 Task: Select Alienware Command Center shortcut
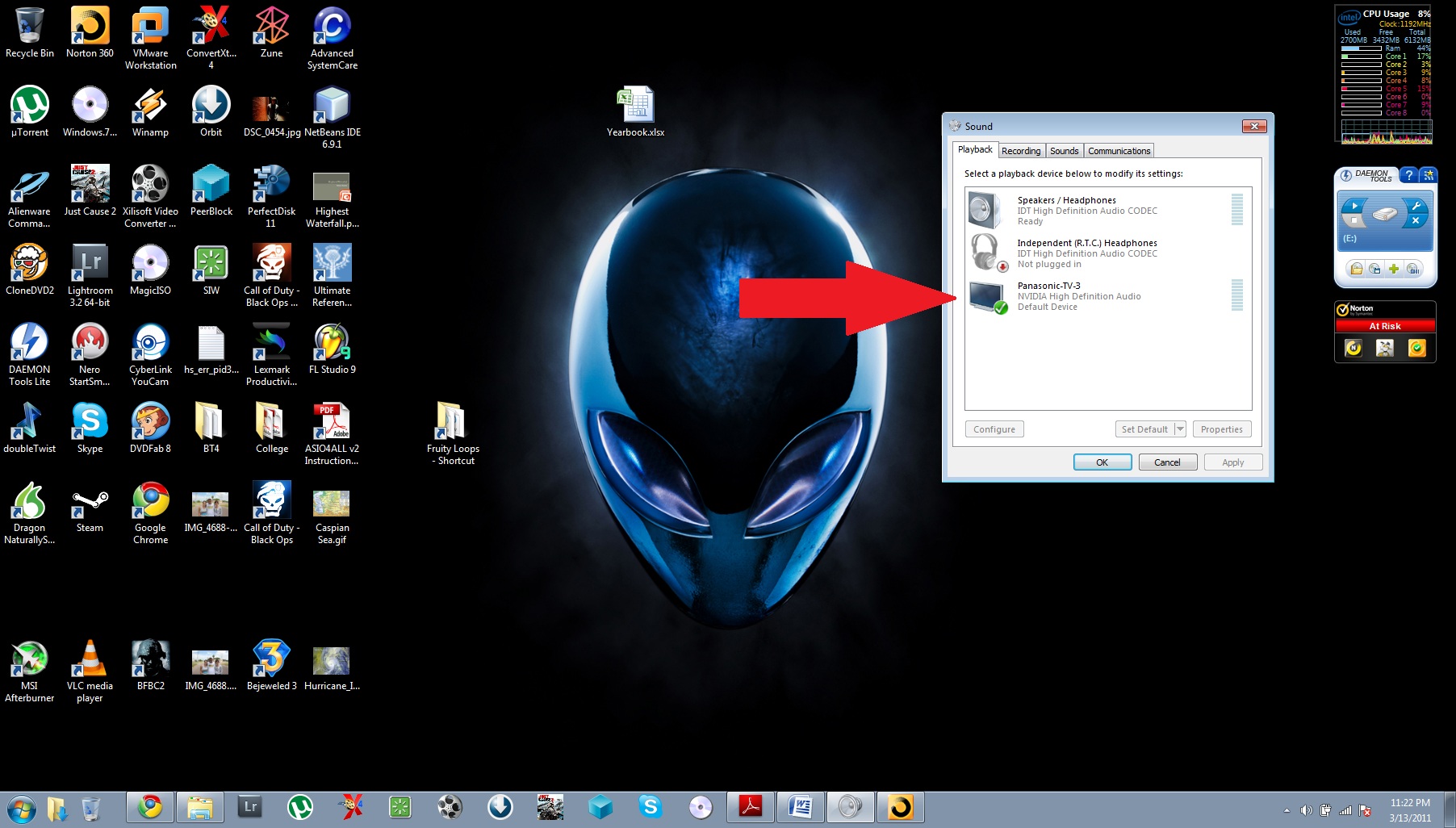pyautogui.click(x=30, y=197)
